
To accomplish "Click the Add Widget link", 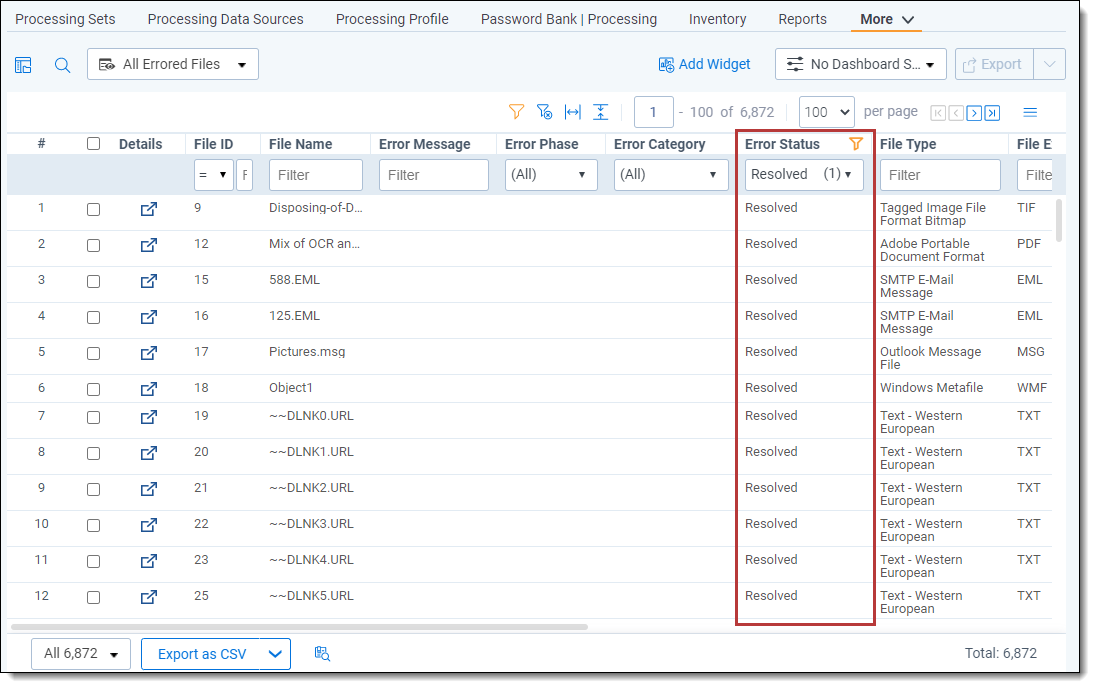I will point(704,64).
